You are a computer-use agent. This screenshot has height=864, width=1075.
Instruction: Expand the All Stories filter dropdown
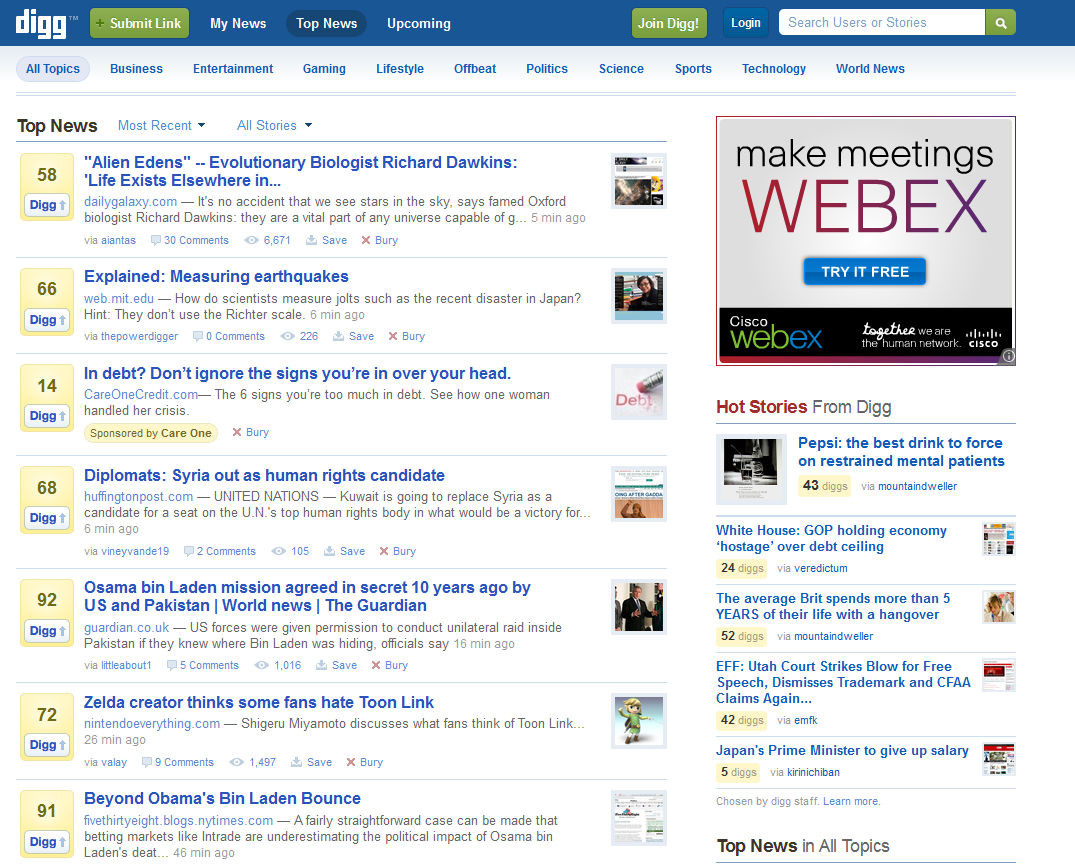tap(274, 125)
